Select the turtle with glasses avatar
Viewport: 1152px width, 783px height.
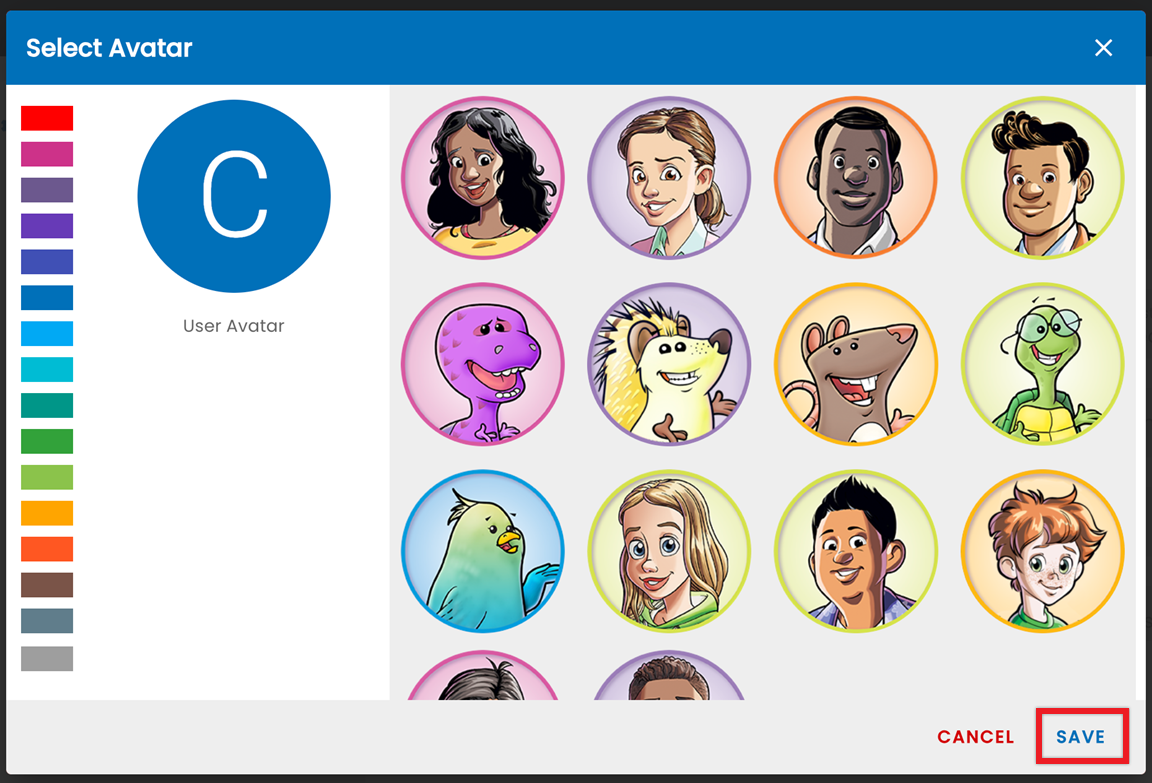pyautogui.click(x=1043, y=364)
